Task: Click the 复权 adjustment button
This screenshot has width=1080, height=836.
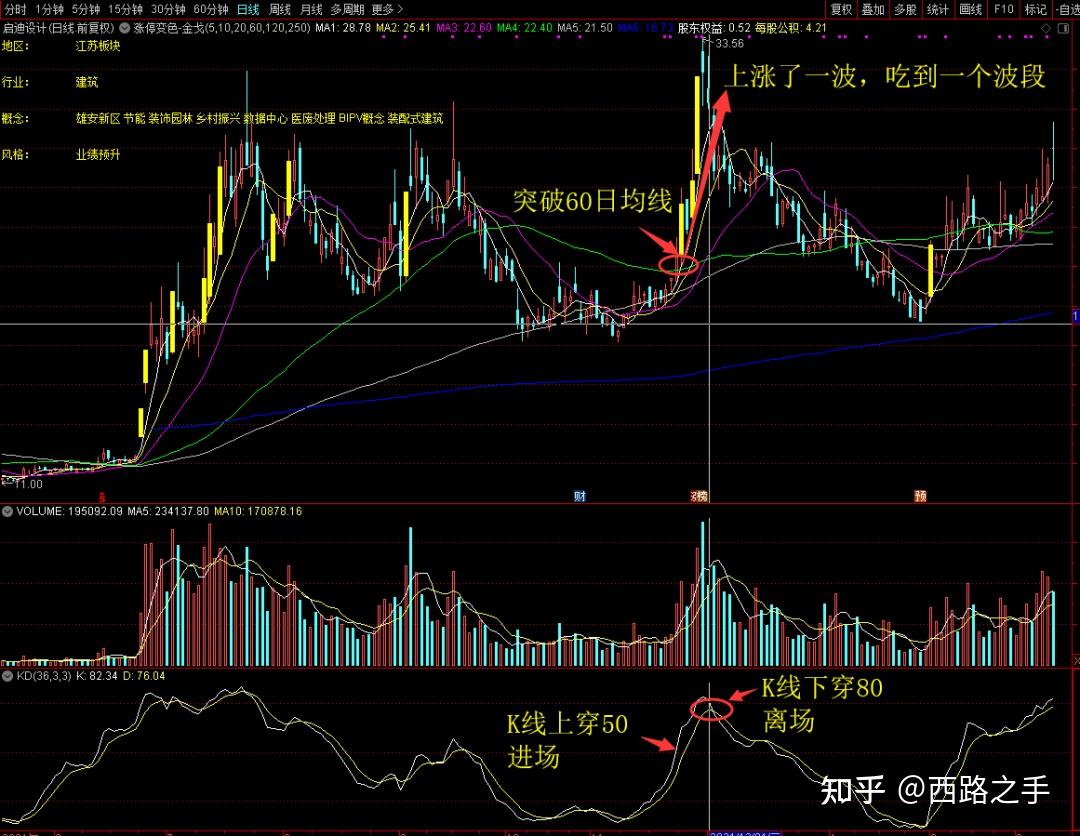Action: [841, 9]
